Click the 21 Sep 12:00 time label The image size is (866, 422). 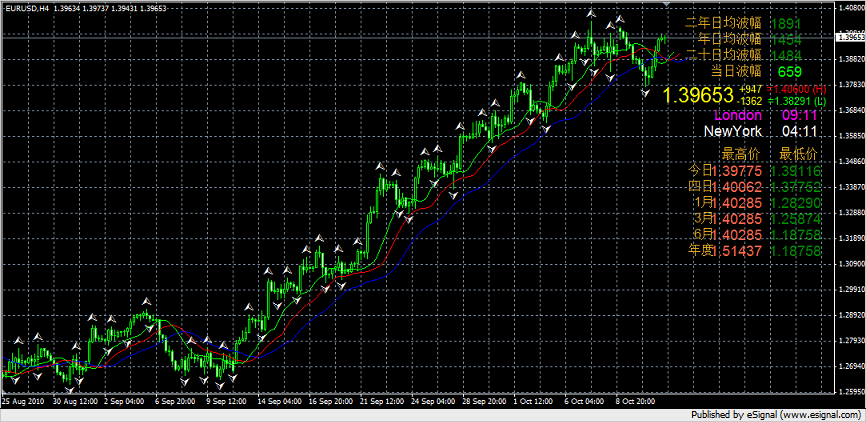click(x=383, y=402)
